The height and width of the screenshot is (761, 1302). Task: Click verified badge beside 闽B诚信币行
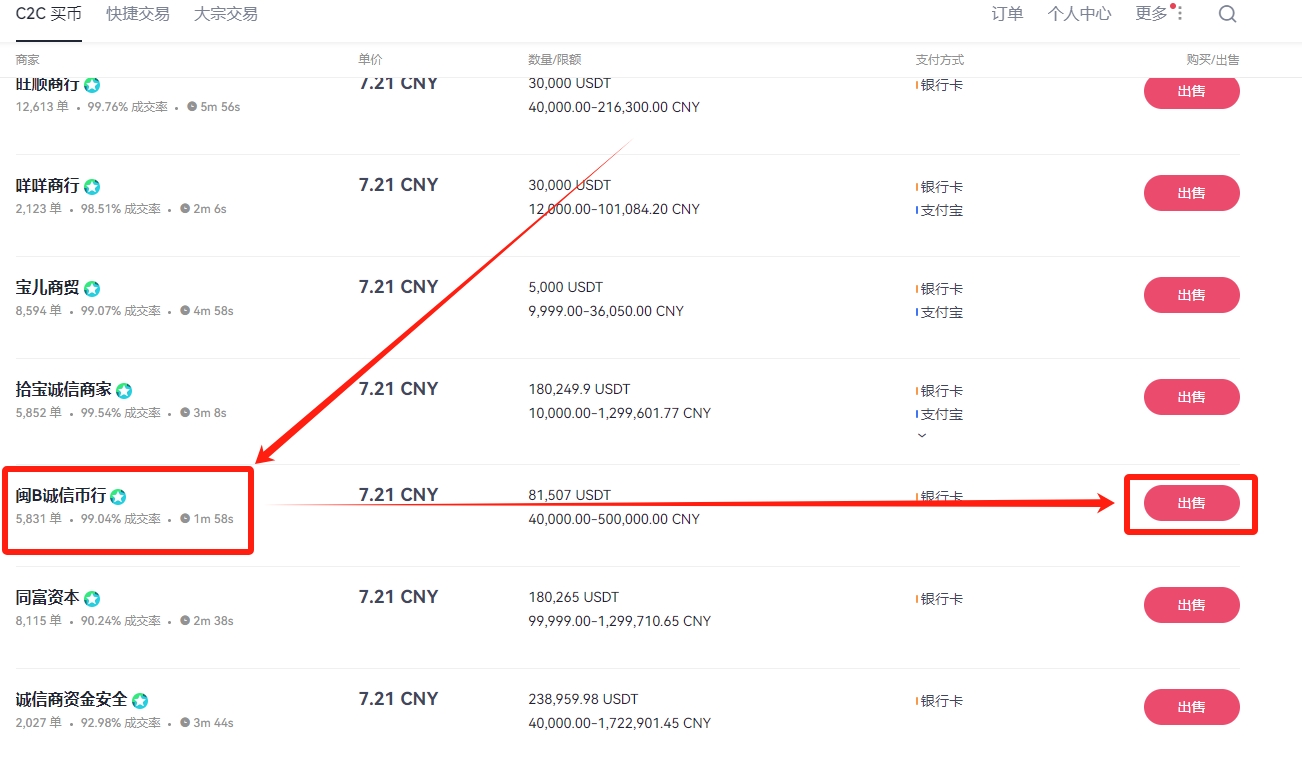(x=118, y=497)
